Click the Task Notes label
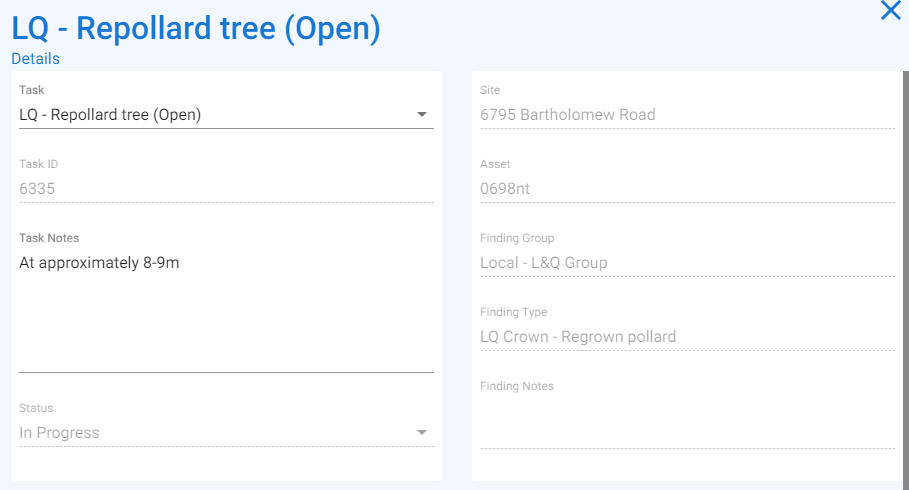 49,238
